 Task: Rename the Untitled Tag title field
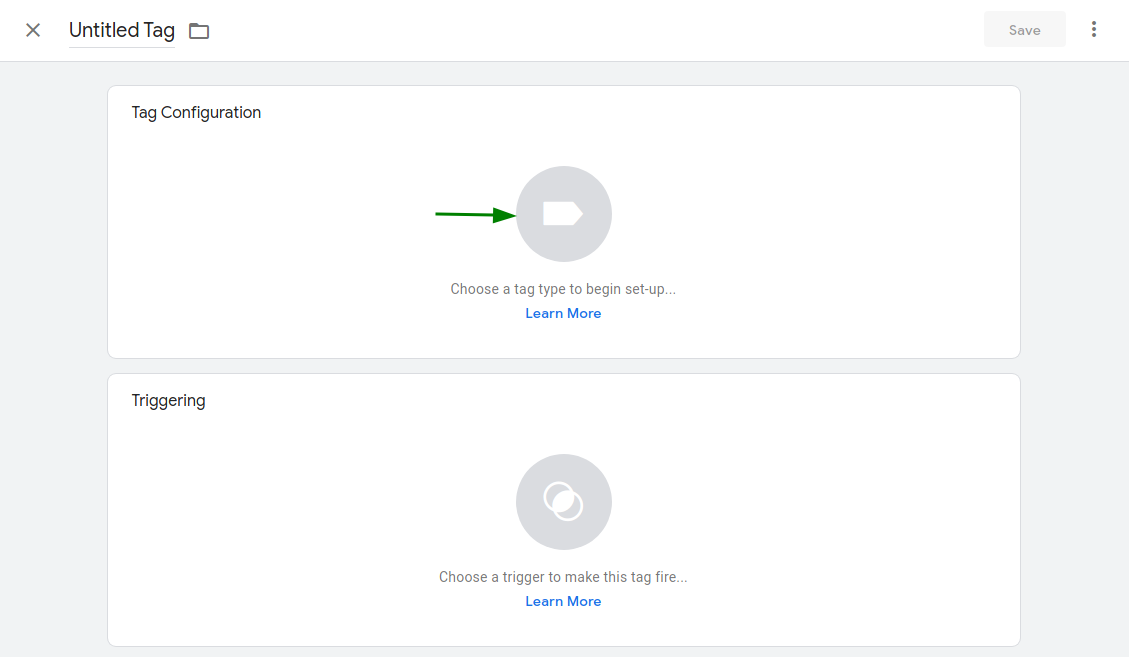(x=122, y=30)
